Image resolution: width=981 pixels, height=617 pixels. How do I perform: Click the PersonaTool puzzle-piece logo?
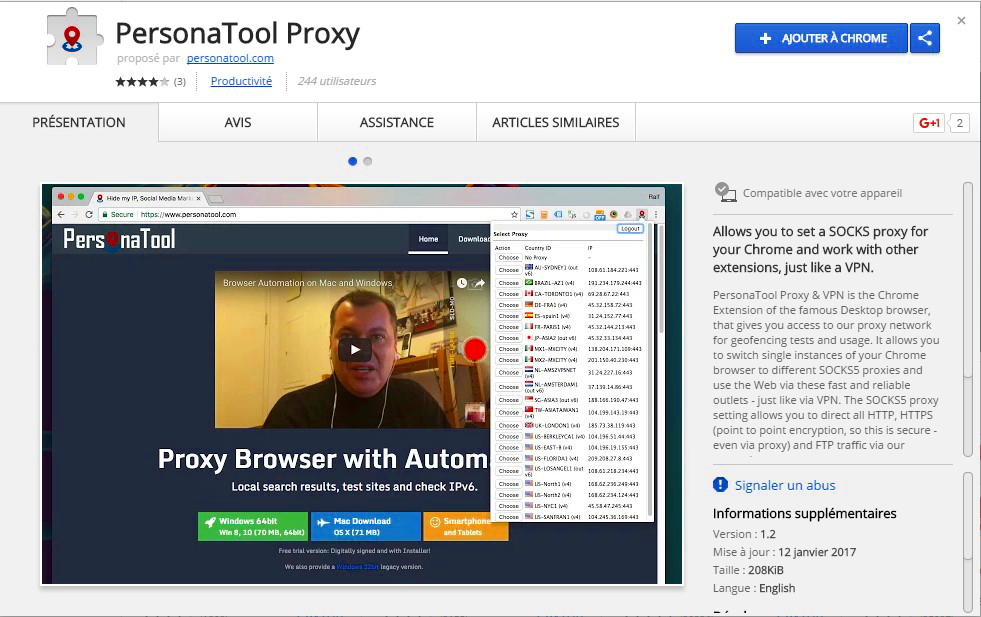pyautogui.click(x=70, y=36)
